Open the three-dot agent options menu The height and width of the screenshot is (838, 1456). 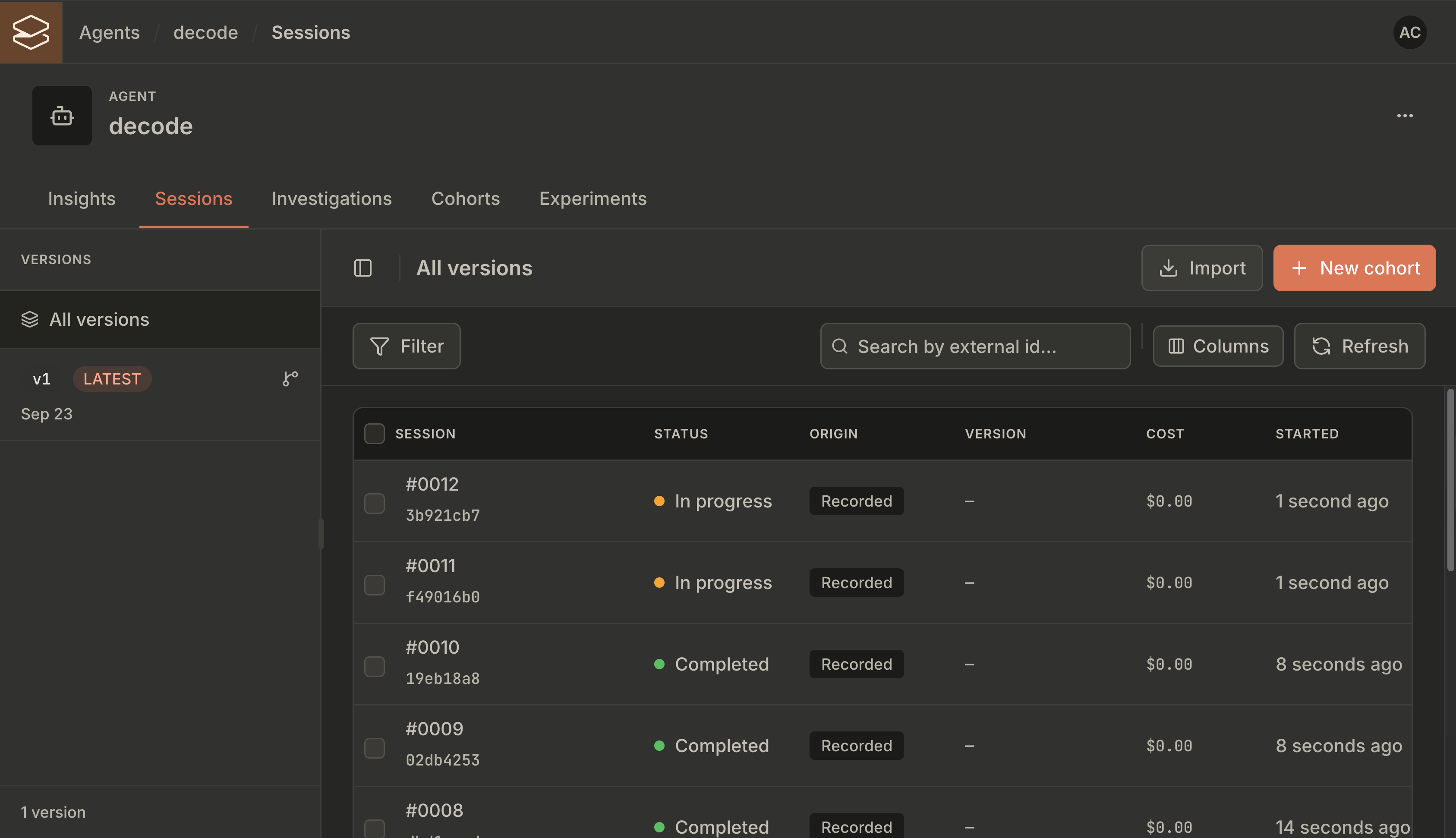point(1405,116)
